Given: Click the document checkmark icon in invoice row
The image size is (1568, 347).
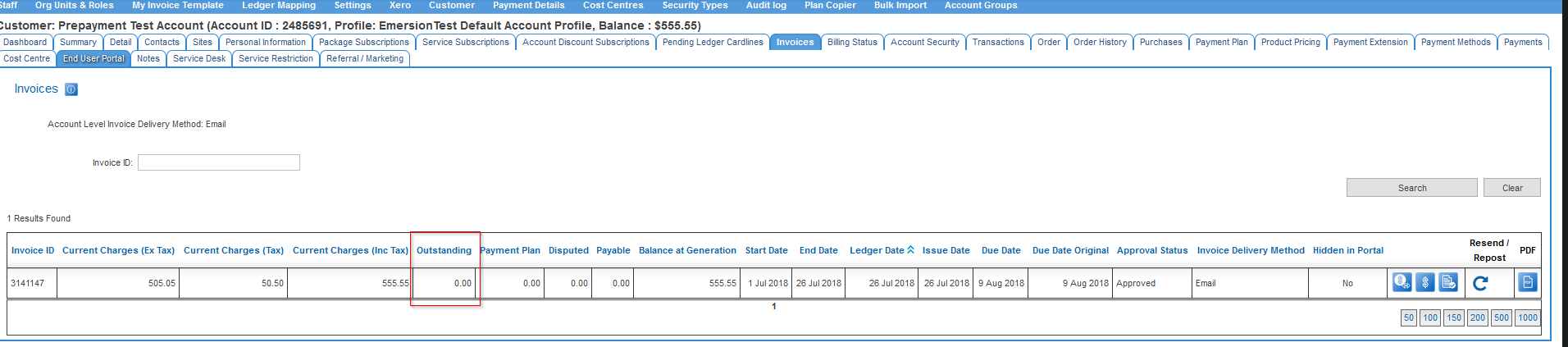Looking at the screenshot, I should click(x=1448, y=283).
